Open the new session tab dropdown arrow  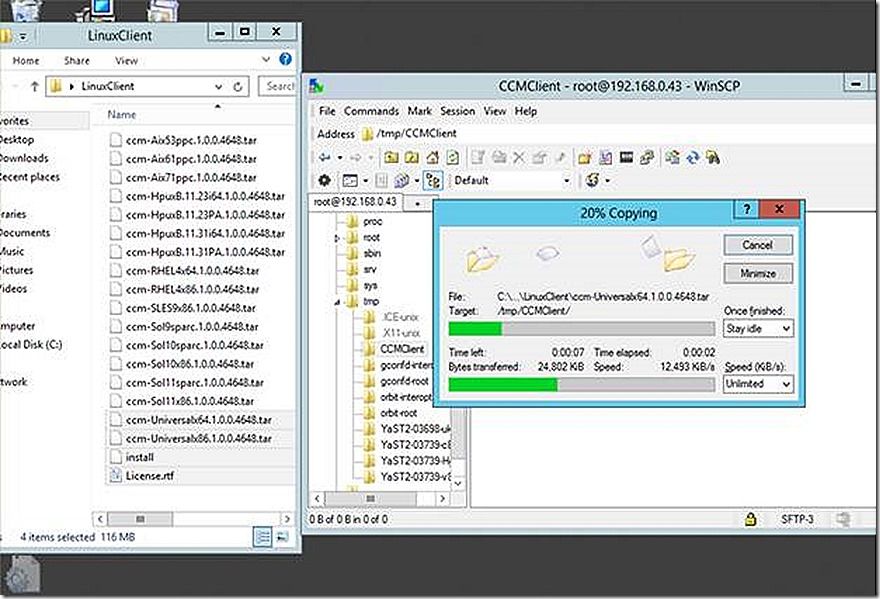pos(417,203)
